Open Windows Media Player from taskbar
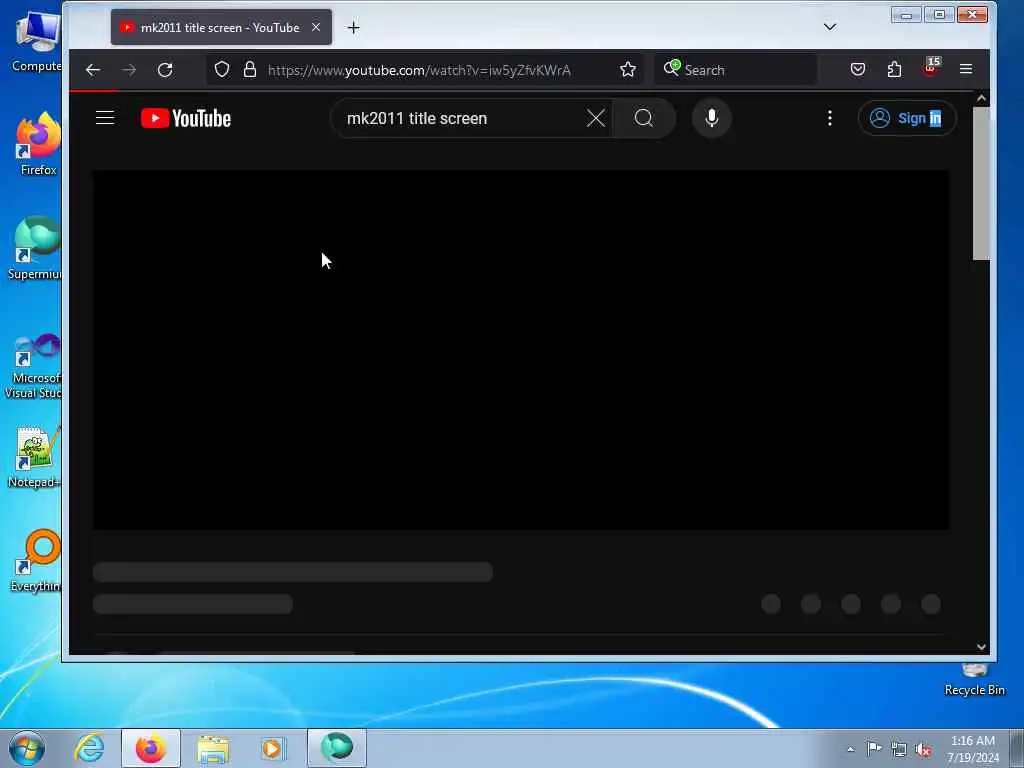The height and width of the screenshot is (768, 1024). tap(272, 748)
